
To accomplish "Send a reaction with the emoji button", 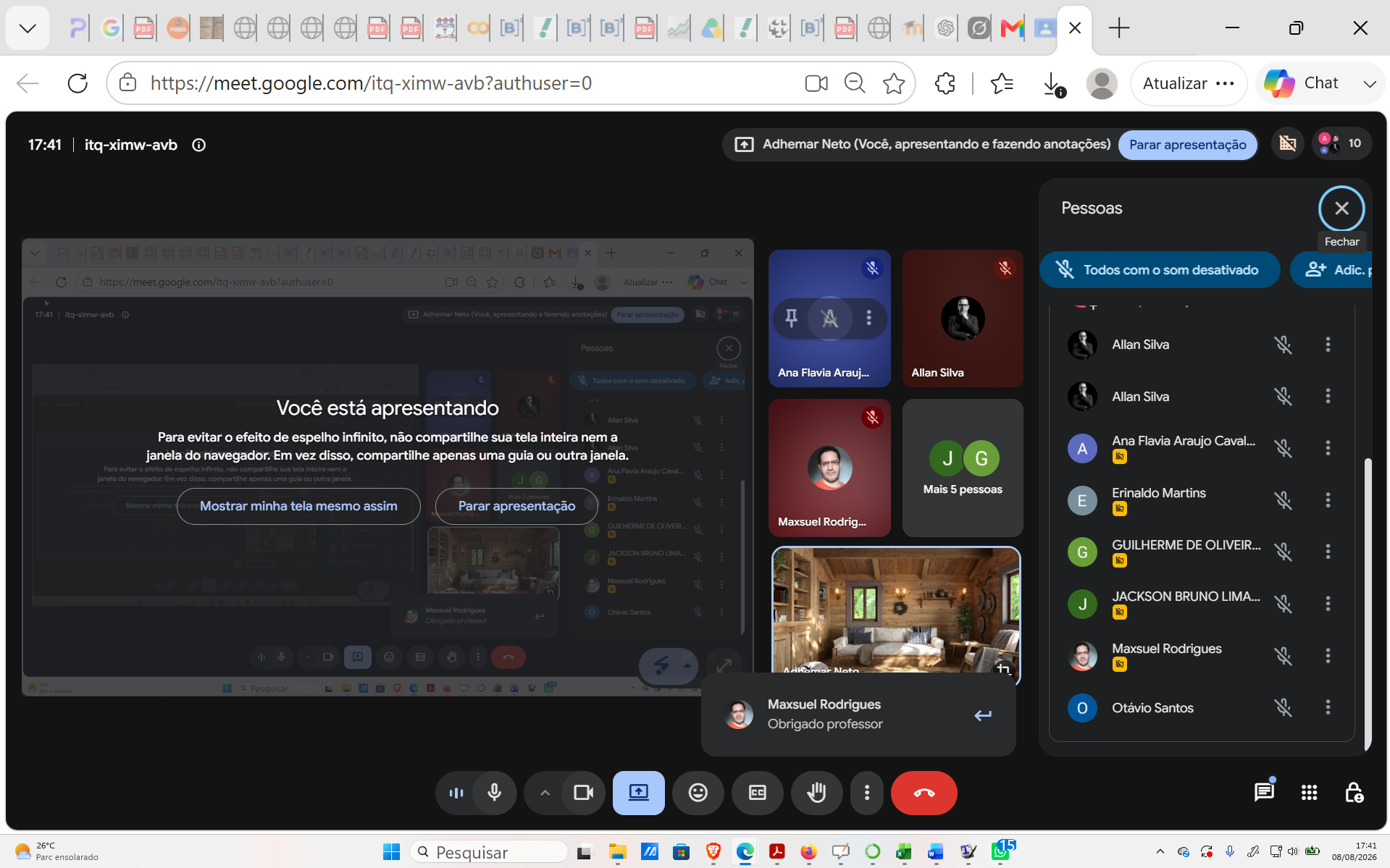I will tap(698, 793).
